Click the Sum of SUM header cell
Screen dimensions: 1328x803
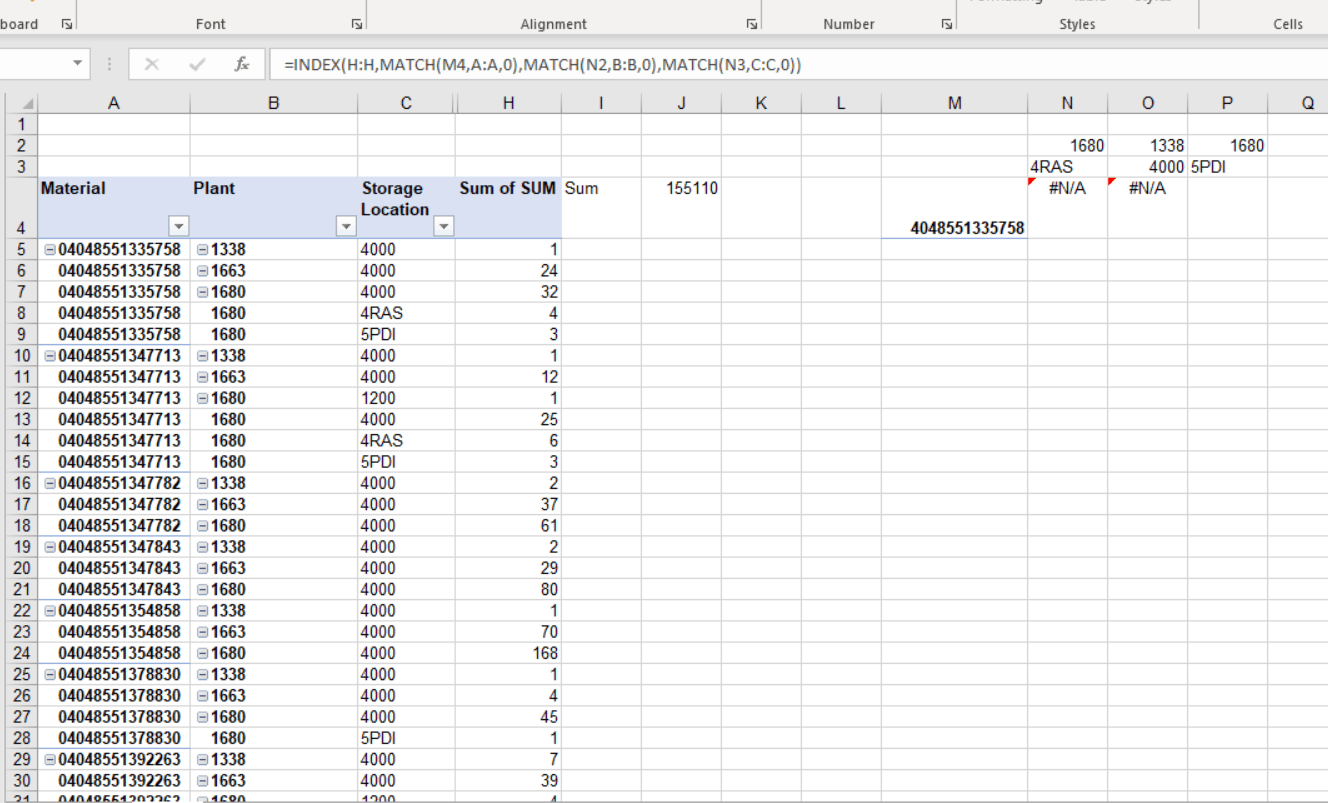point(508,208)
